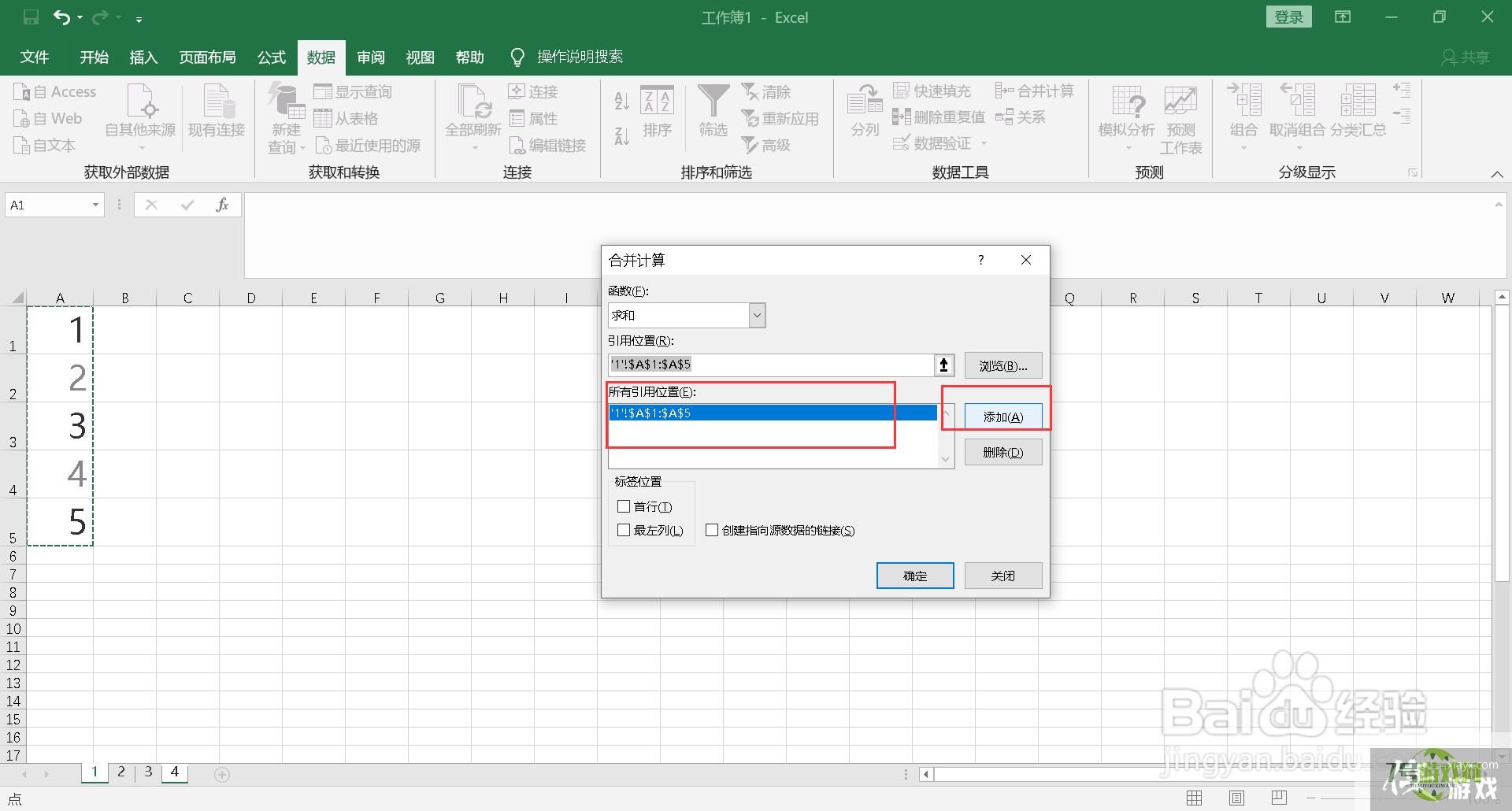Screen dimensions: 1512x811
Task: Select '1'!$A$1:$A$5 in all references list
Action: 773,413
